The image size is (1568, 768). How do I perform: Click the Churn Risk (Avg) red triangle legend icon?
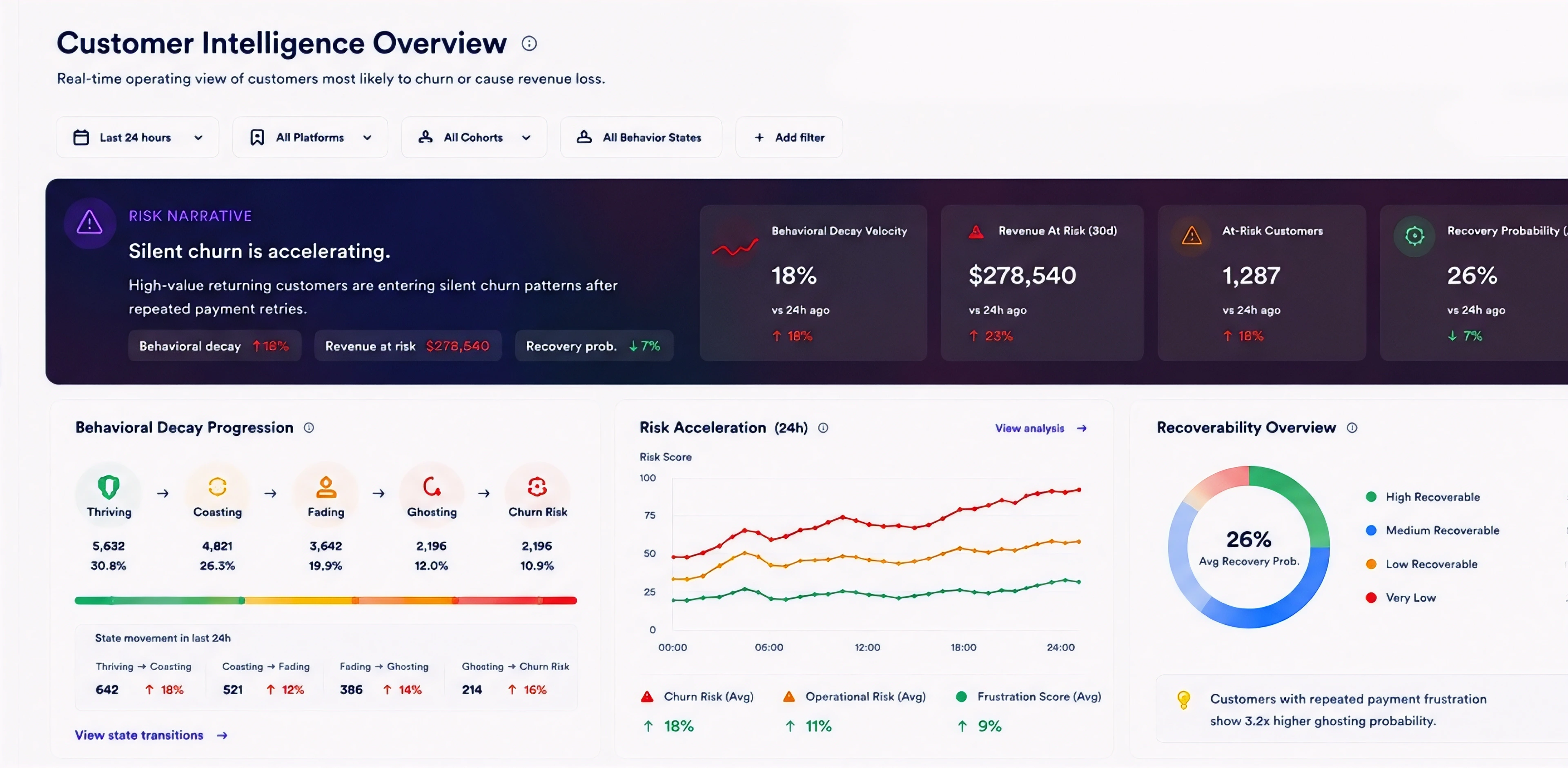click(x=647, y=697)
